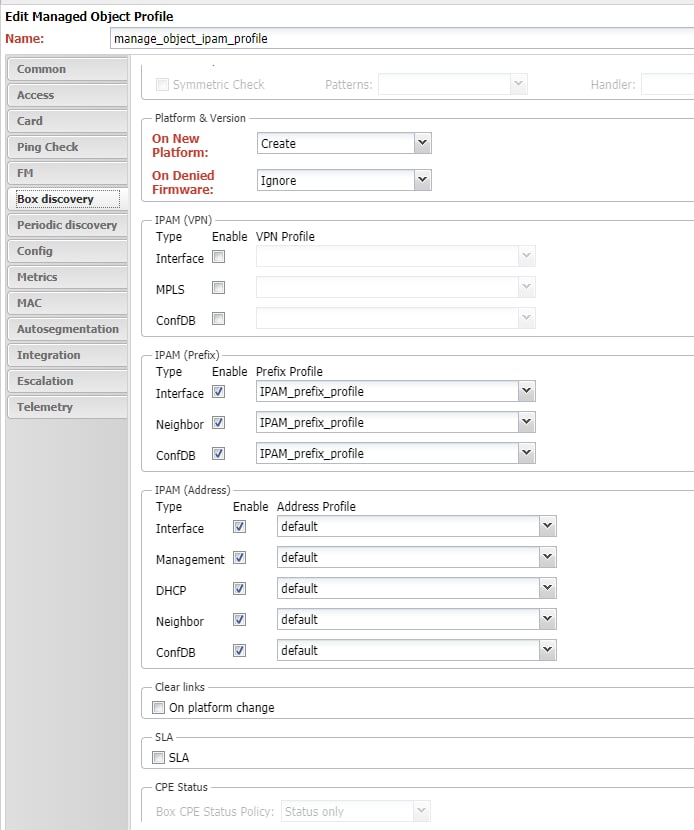Uncheck IPAM Address ConfDB checkbox
694x830 pixels.
(239, 651)
